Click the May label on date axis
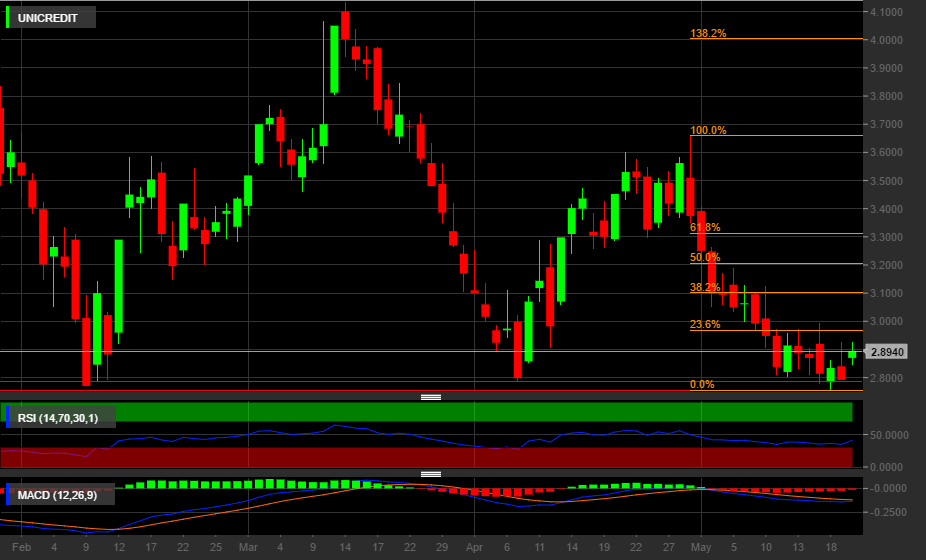The width and height of the screenshot is (926, 560). (x=701, y=547)
